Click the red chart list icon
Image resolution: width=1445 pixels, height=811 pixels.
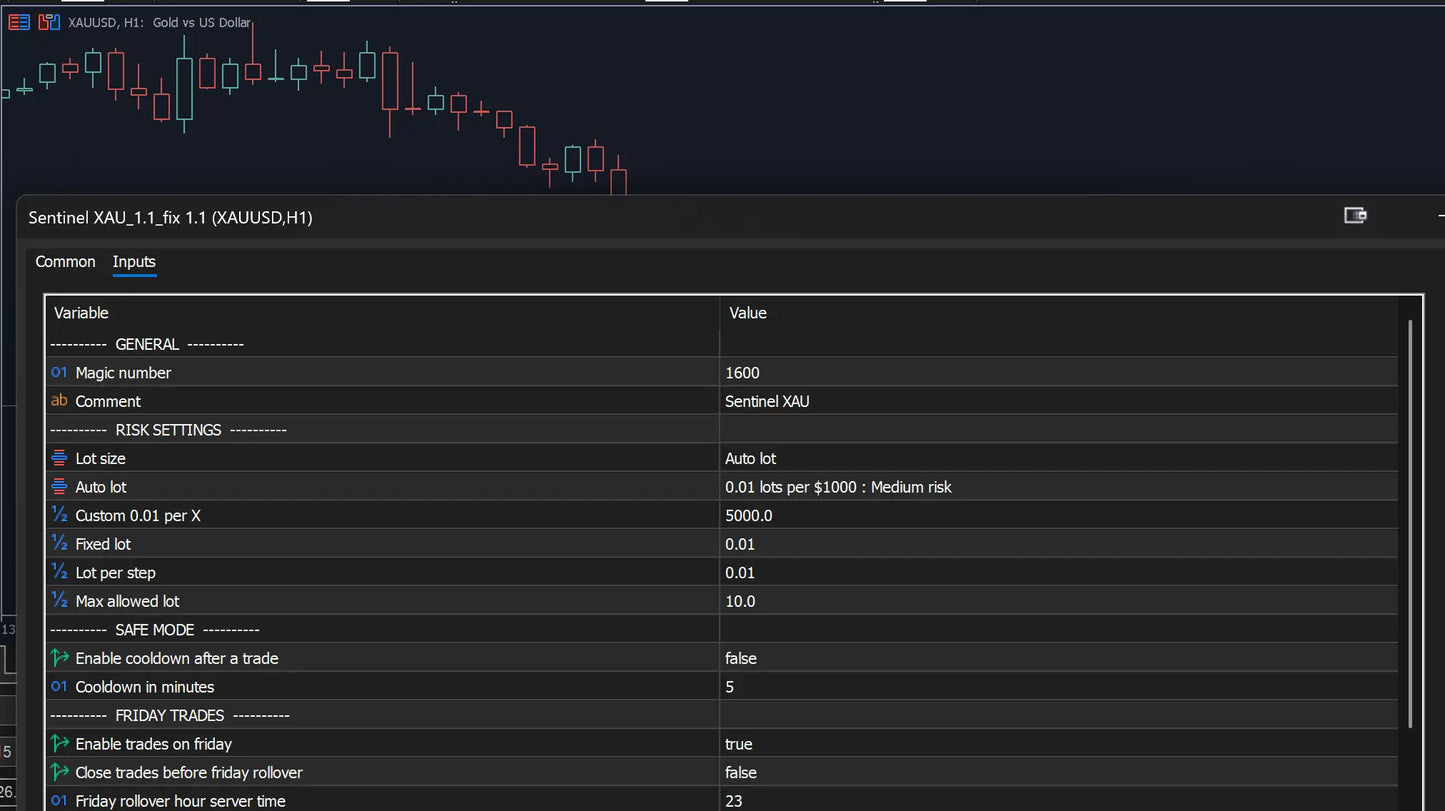click(19, 22)
